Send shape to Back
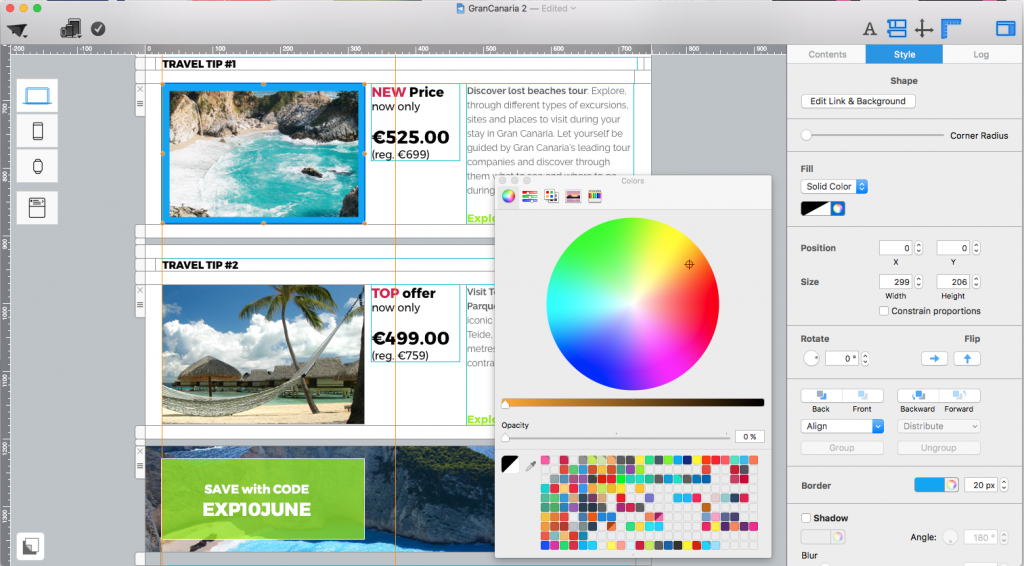1024x566 pixels. 821,396
